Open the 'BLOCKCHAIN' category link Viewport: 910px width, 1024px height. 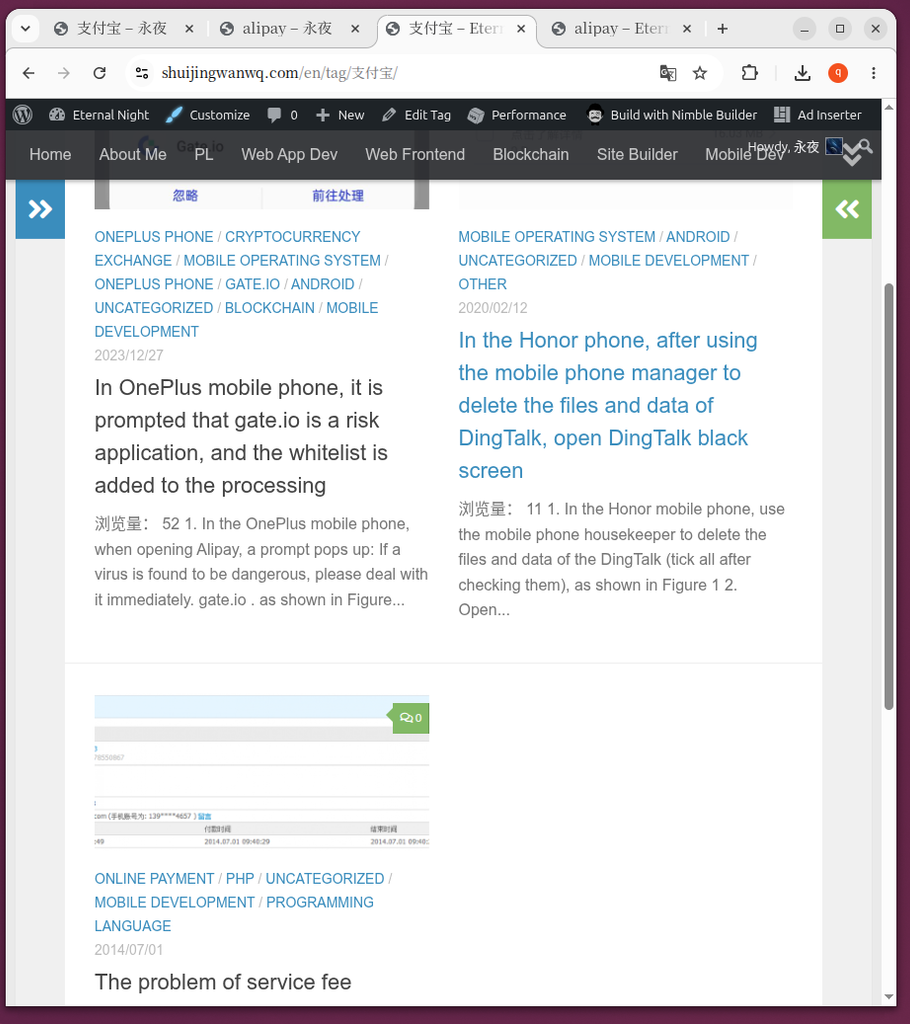coord(269,308)
